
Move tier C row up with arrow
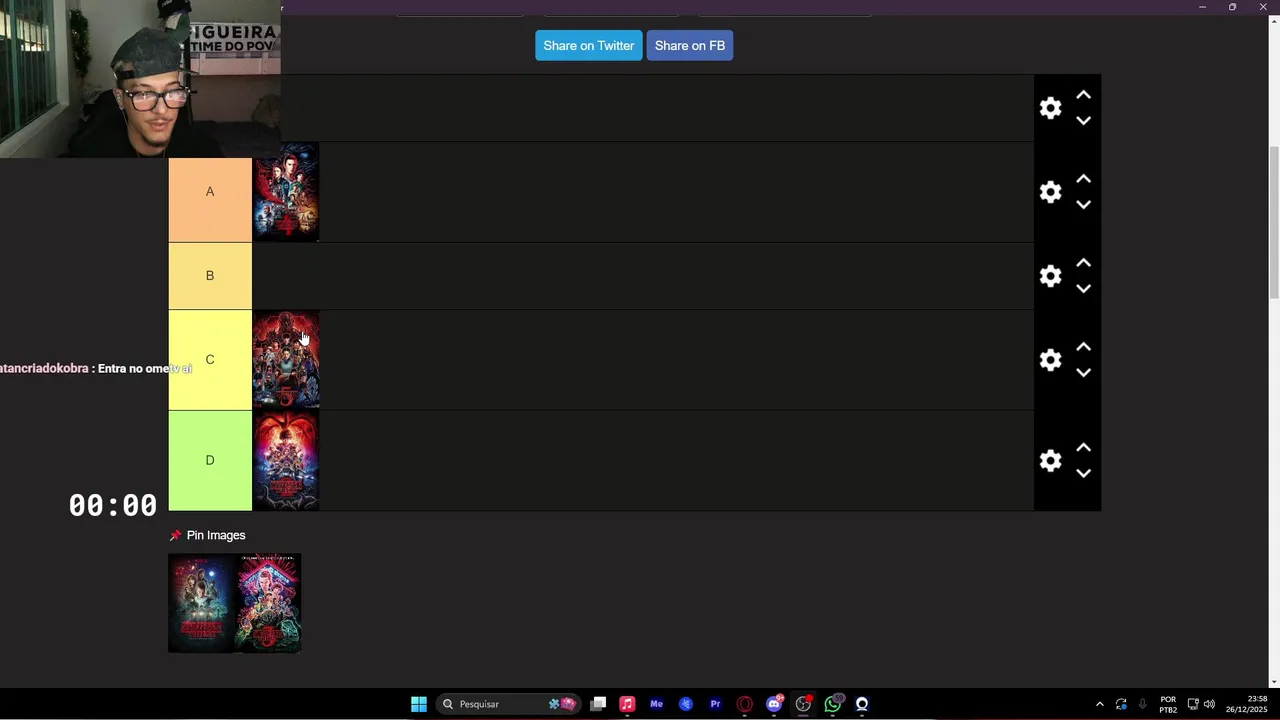tap(1083, 347)
